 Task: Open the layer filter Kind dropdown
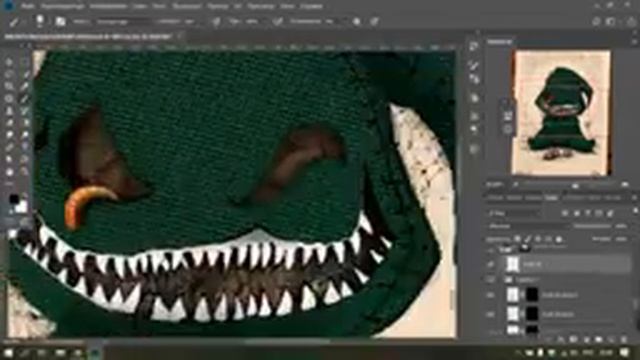pyautogui.click(x=514, y=213)
